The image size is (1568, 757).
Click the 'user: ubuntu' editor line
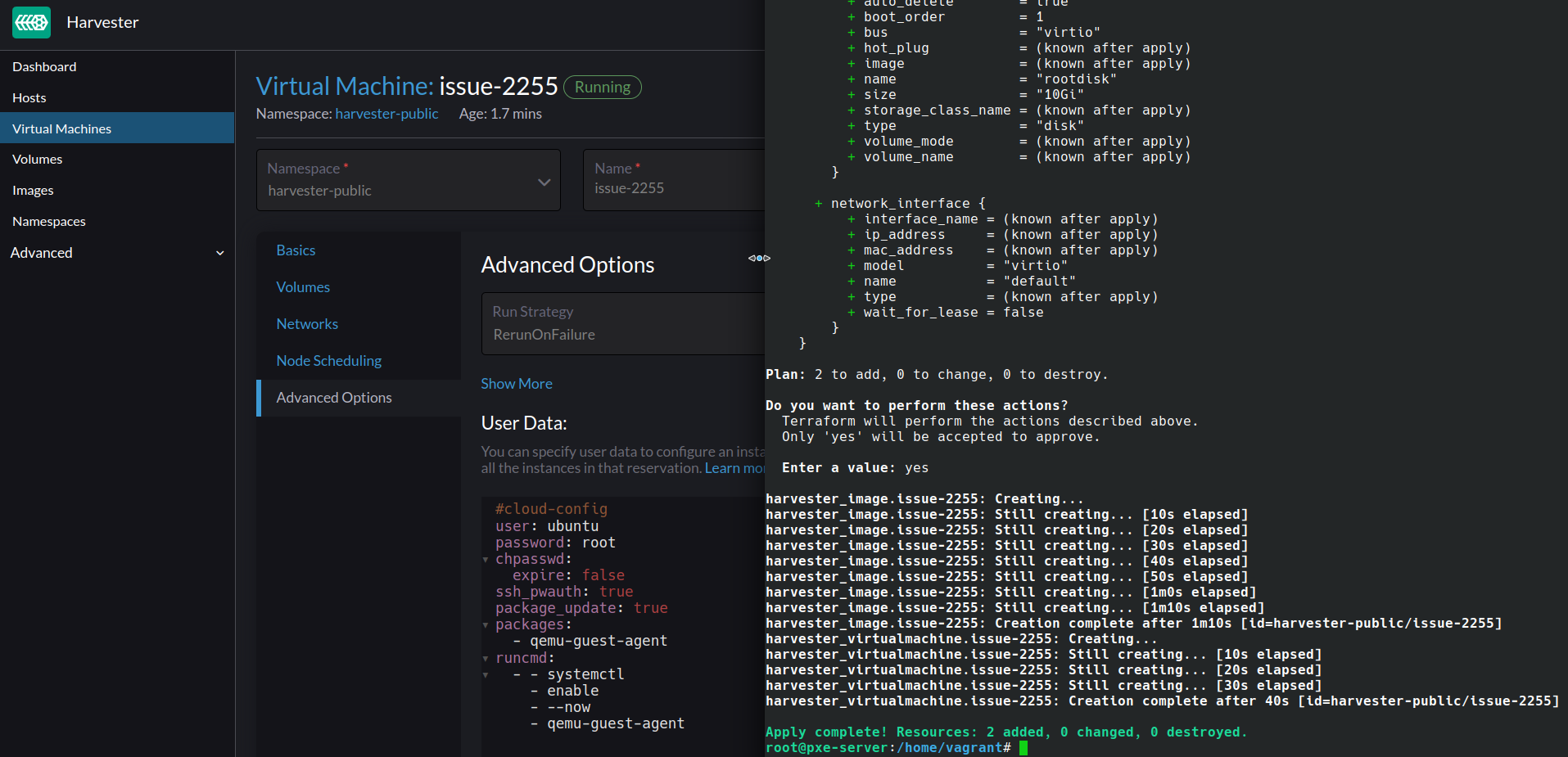coord(547,526)
